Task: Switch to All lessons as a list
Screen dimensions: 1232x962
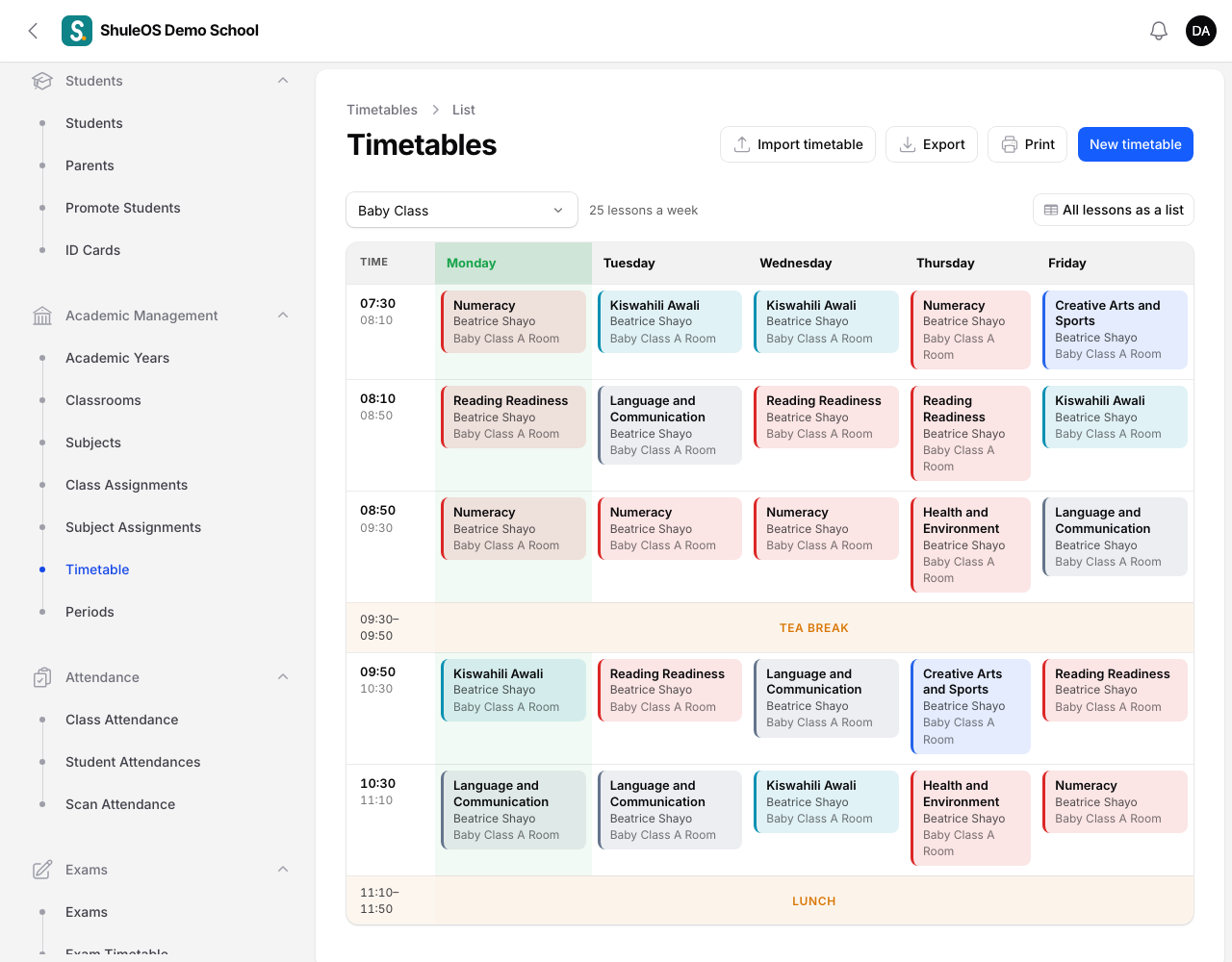Action: coord(1114,210)
